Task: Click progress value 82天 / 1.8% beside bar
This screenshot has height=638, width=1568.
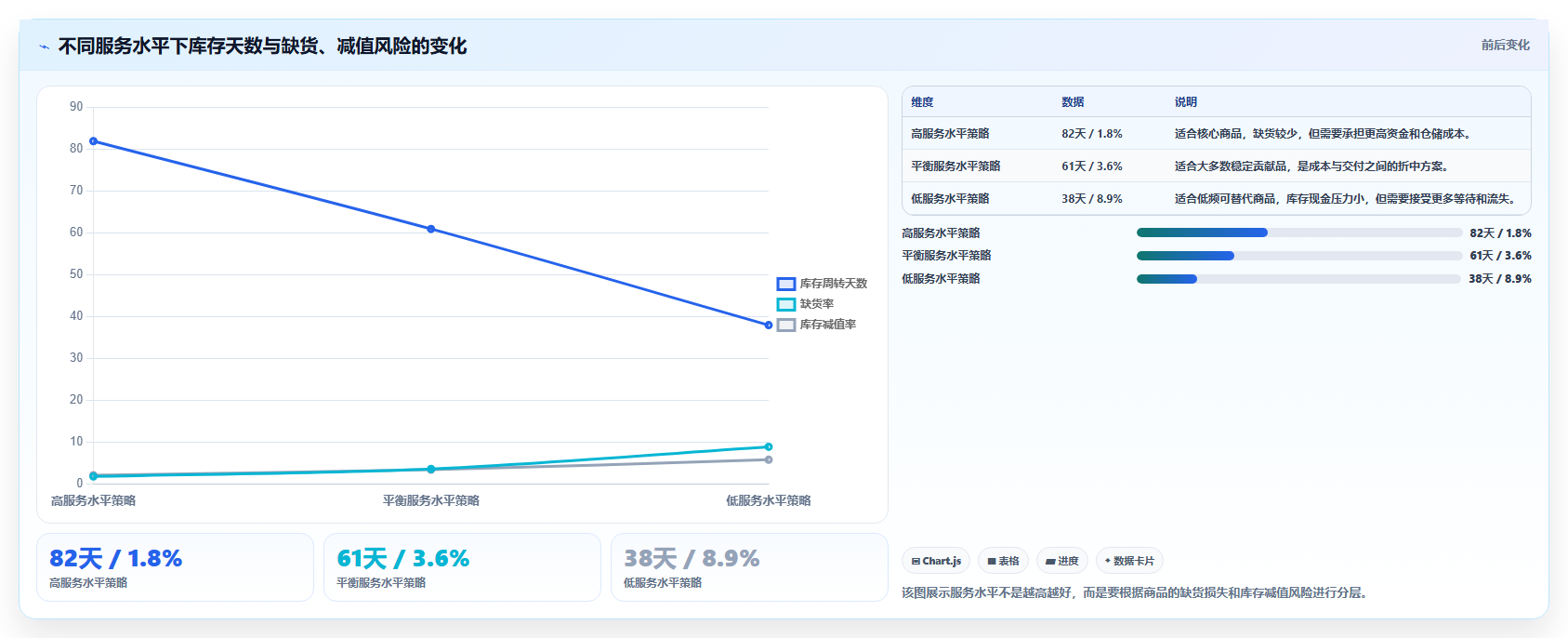Action: point(1500,233)
